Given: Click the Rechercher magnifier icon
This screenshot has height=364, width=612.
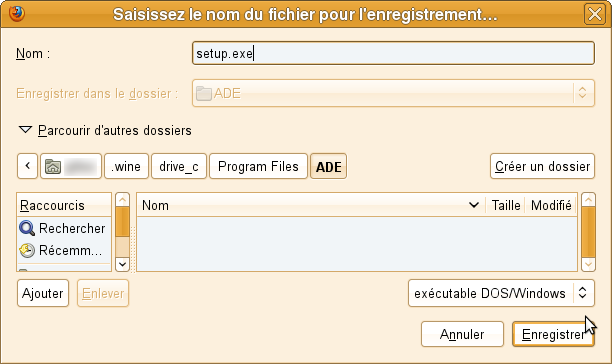Looking at the screenshot, I should (x=27, y=228).
